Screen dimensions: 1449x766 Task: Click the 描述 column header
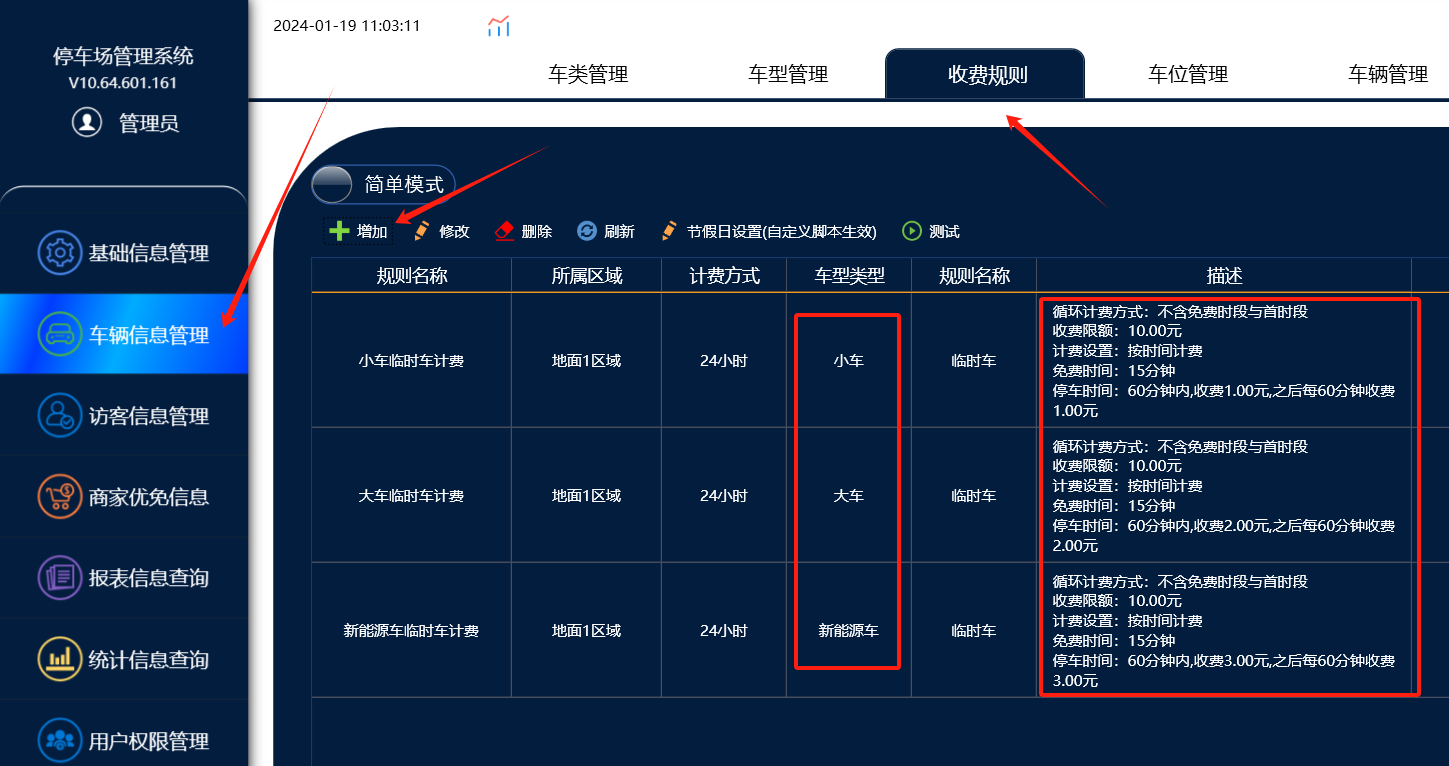click(x=1224, y=276)
